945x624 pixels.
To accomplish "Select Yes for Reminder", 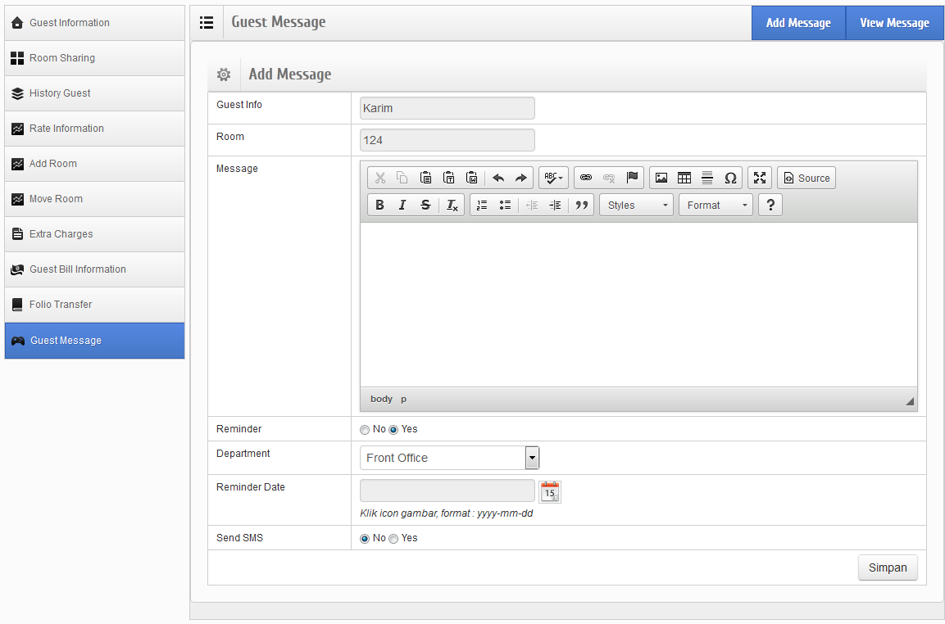I will click(x=394, y=430).
